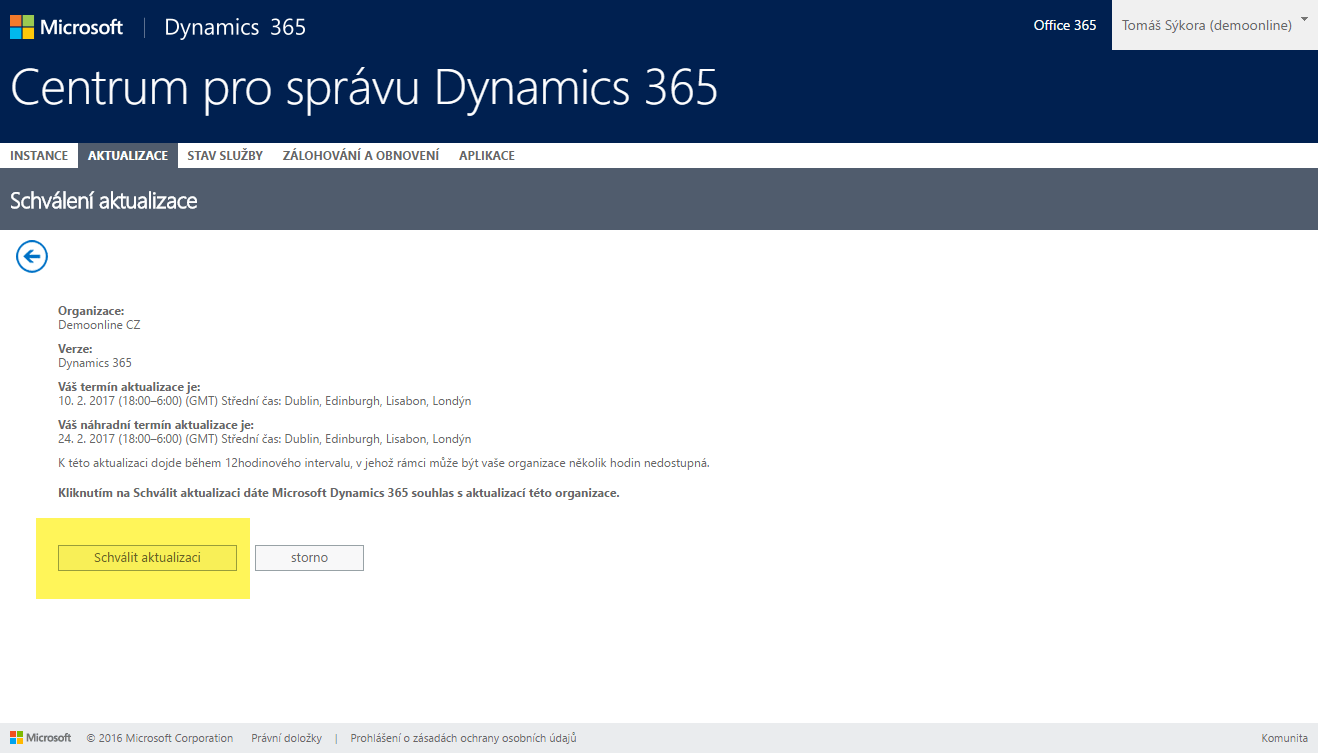Screen dimensions: 1318x753
Task: Click the Verze label
Action: point(75,349)
